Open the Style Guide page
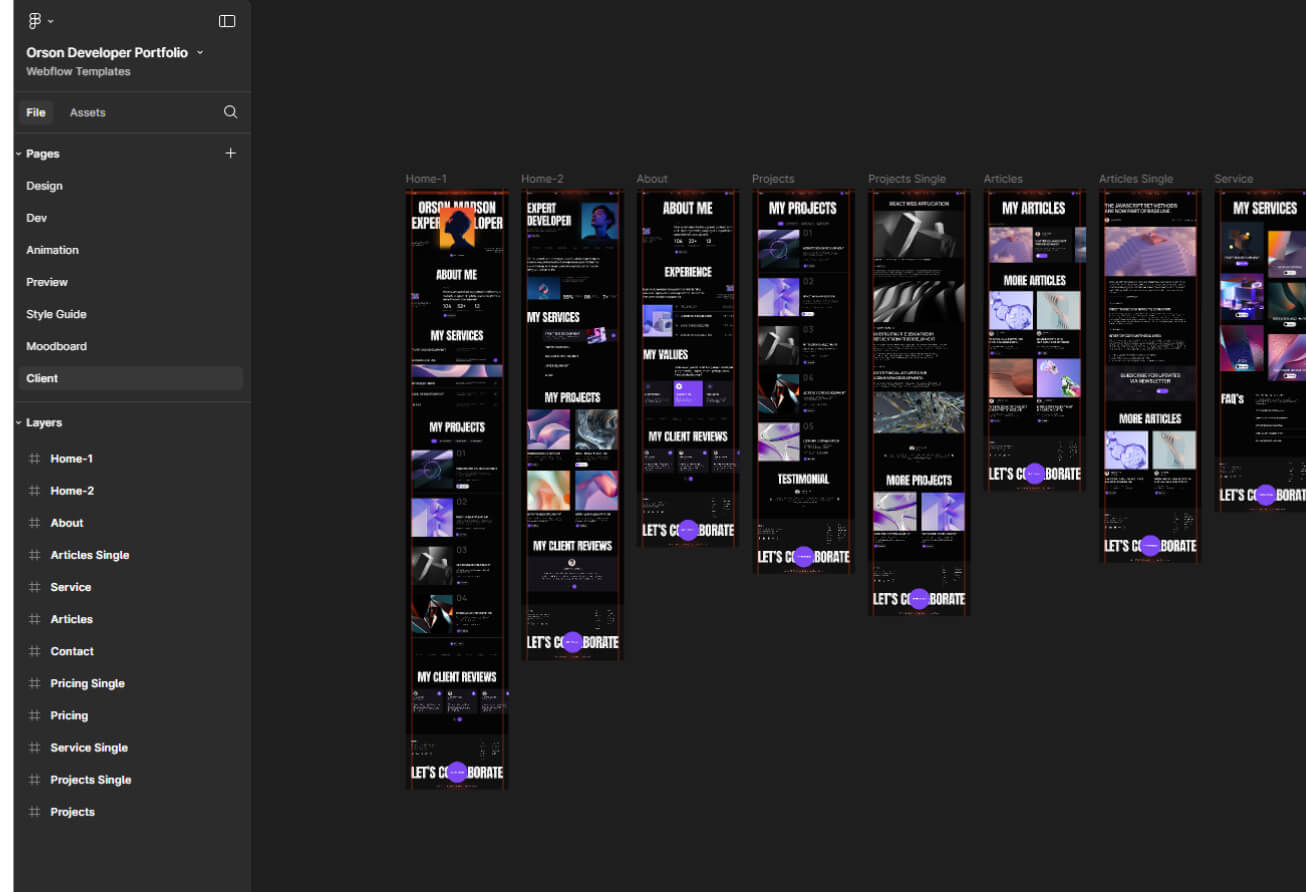The width and height of the screenshot is (1306, 892). point(56,314)
